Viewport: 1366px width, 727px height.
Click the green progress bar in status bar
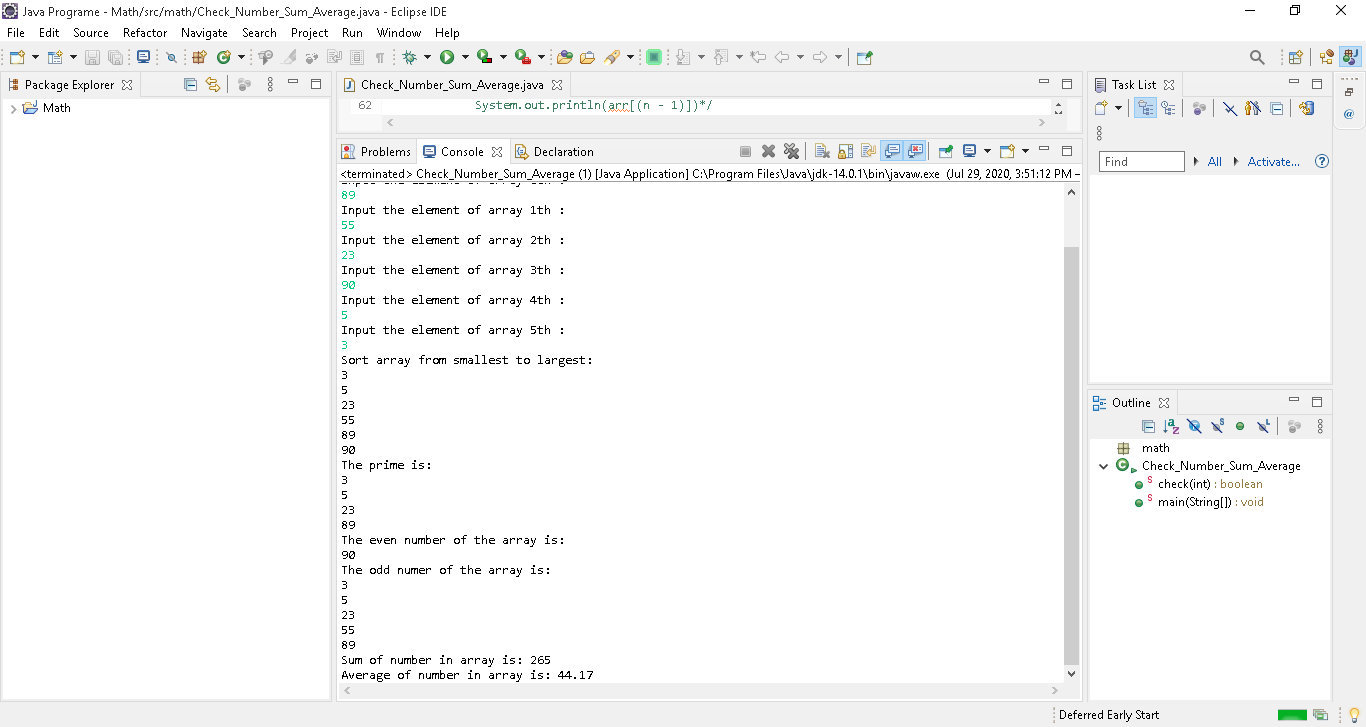click(1292, 714)
